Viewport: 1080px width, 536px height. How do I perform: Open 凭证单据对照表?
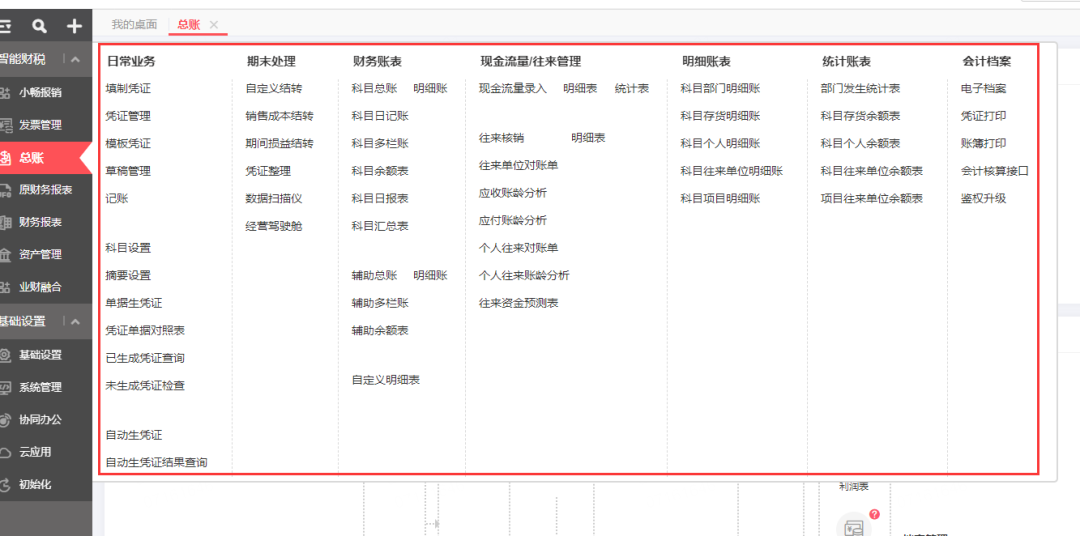(x=145, y=331)
